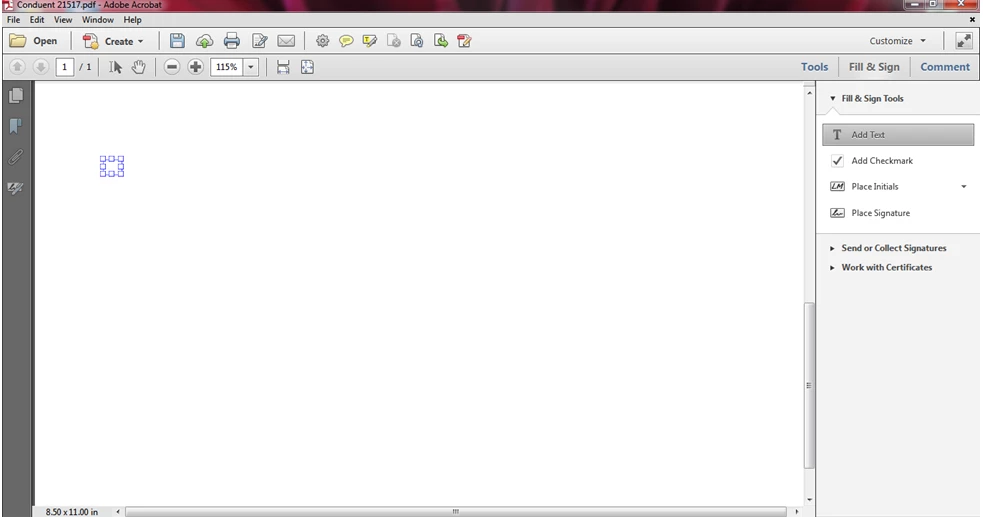Image resolution: width=983 pixels, height=517 pixels.
Task: Select the highlight text tool icon
Action: [370, 41]
